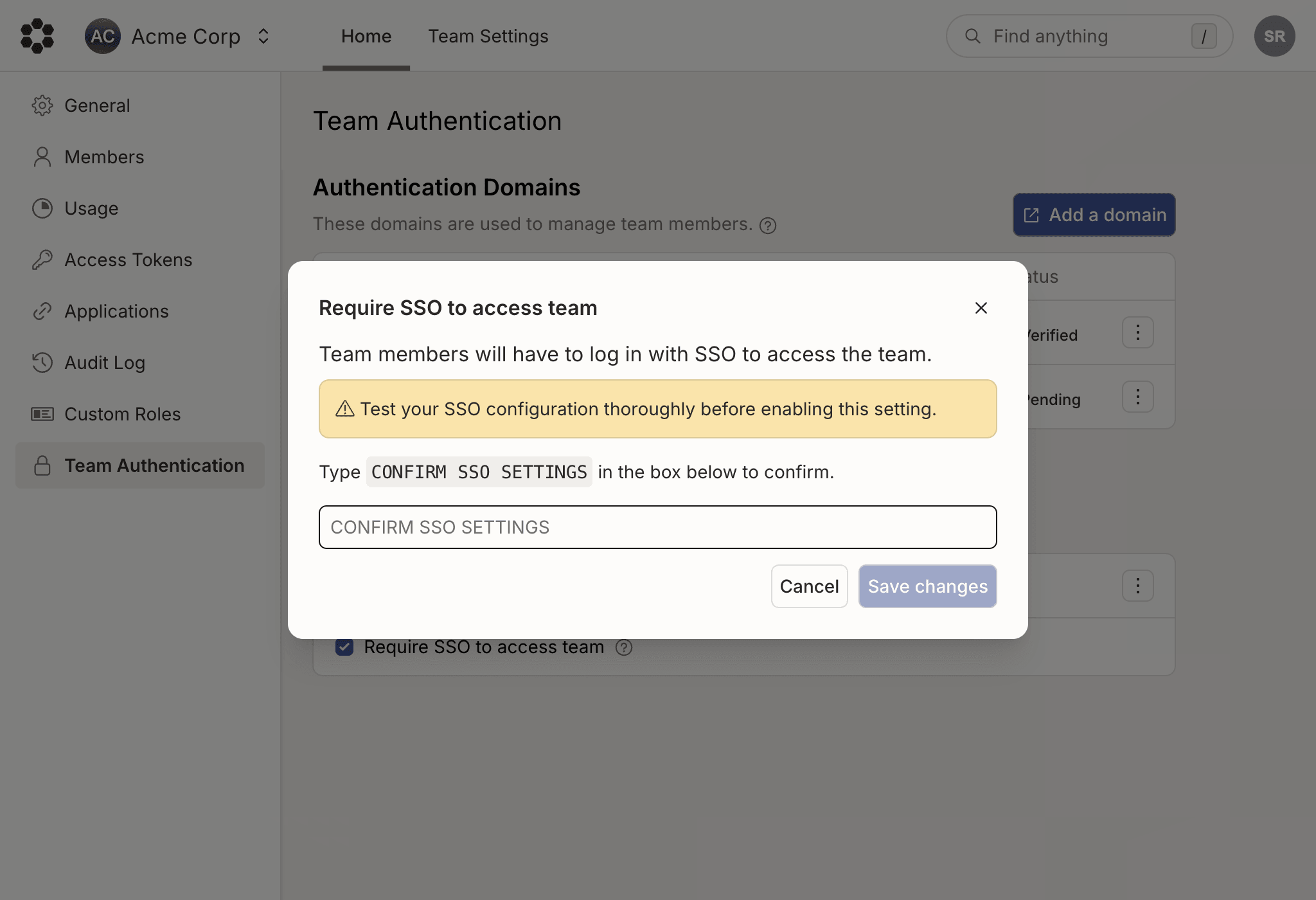Switch to the Home tab

pos(366,36)
